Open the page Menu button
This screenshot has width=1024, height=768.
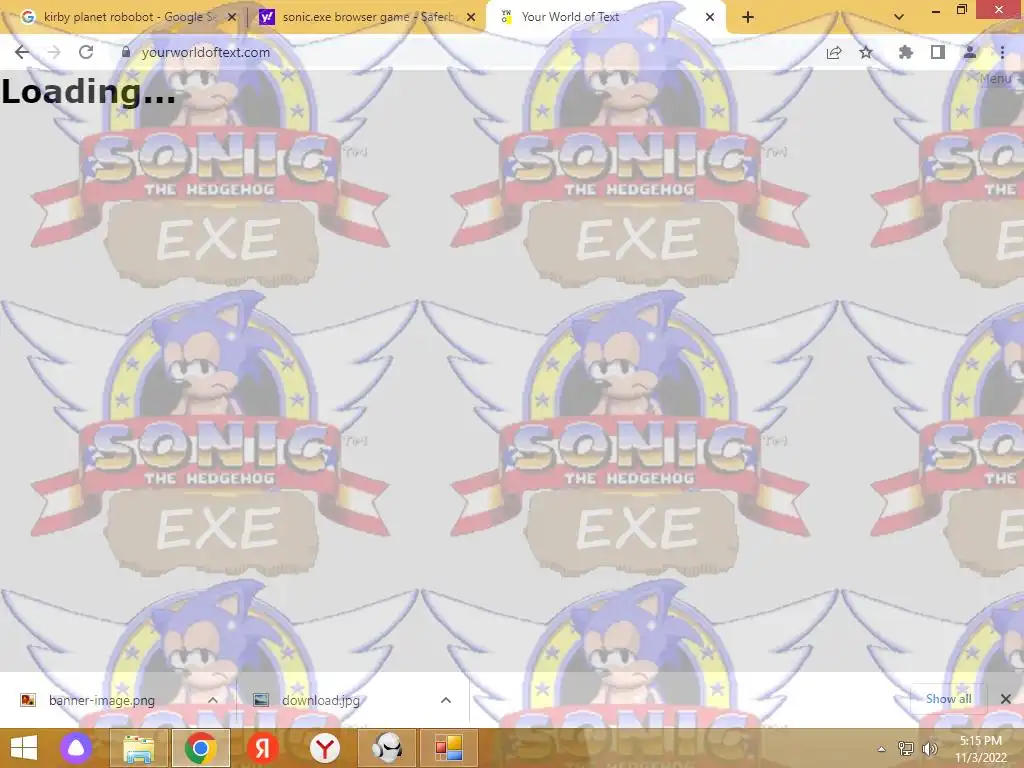[999, 79]
